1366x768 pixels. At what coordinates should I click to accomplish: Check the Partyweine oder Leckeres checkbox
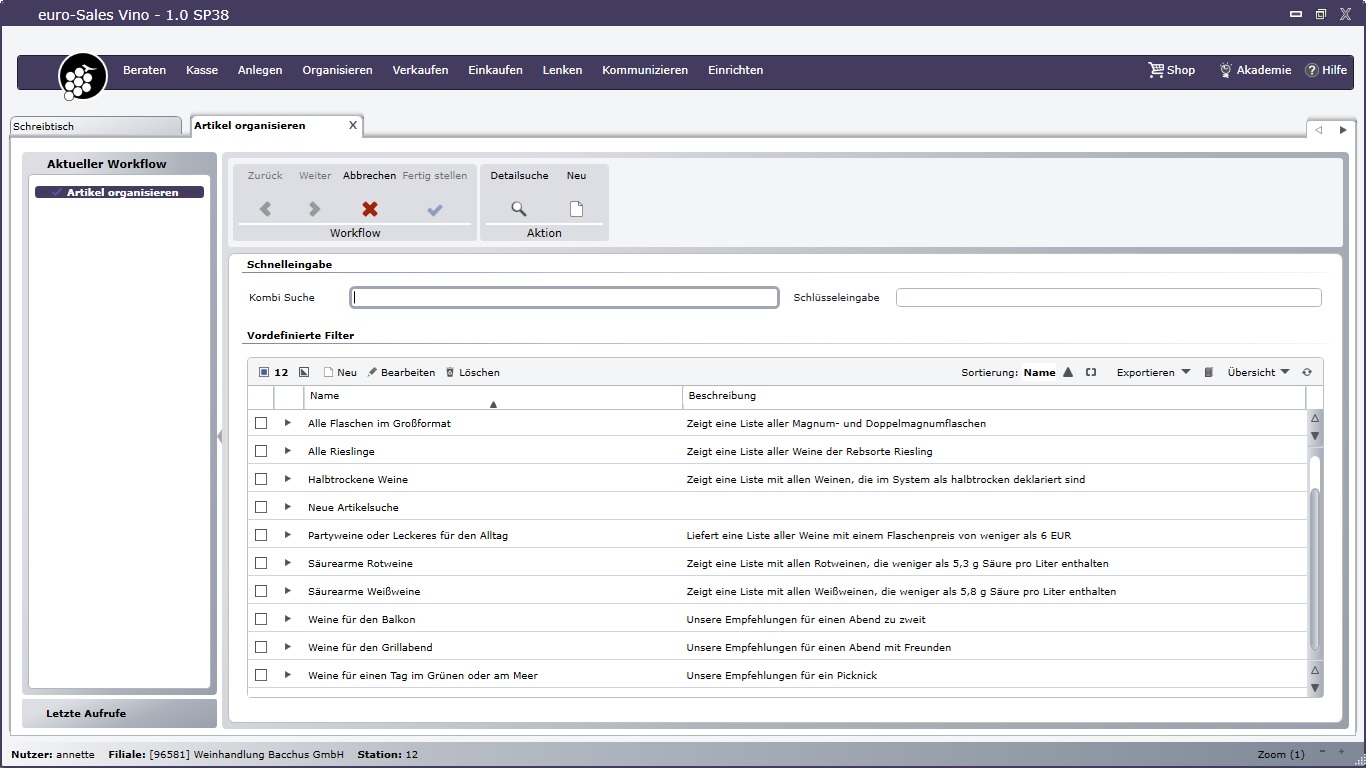261,535
